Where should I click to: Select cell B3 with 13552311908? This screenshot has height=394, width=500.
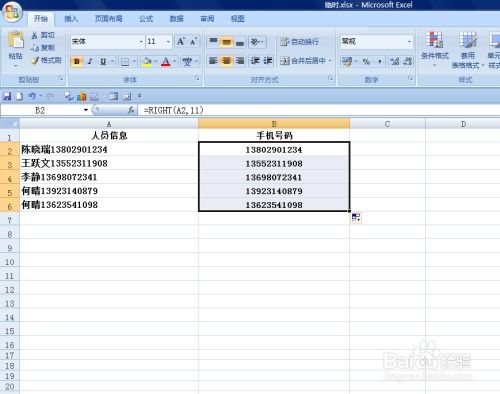274,163
